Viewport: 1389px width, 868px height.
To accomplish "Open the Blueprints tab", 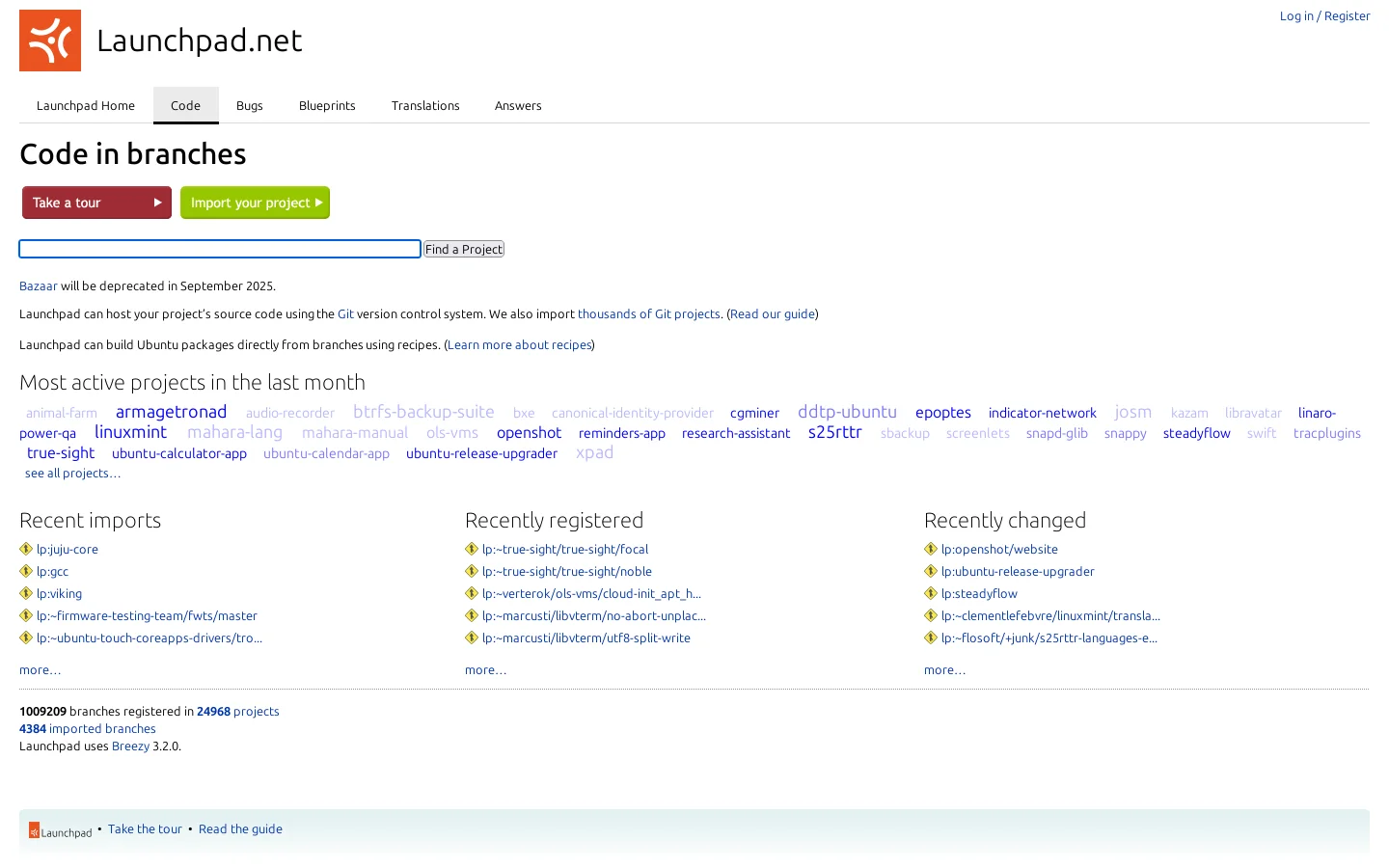I will pos(327,105).
